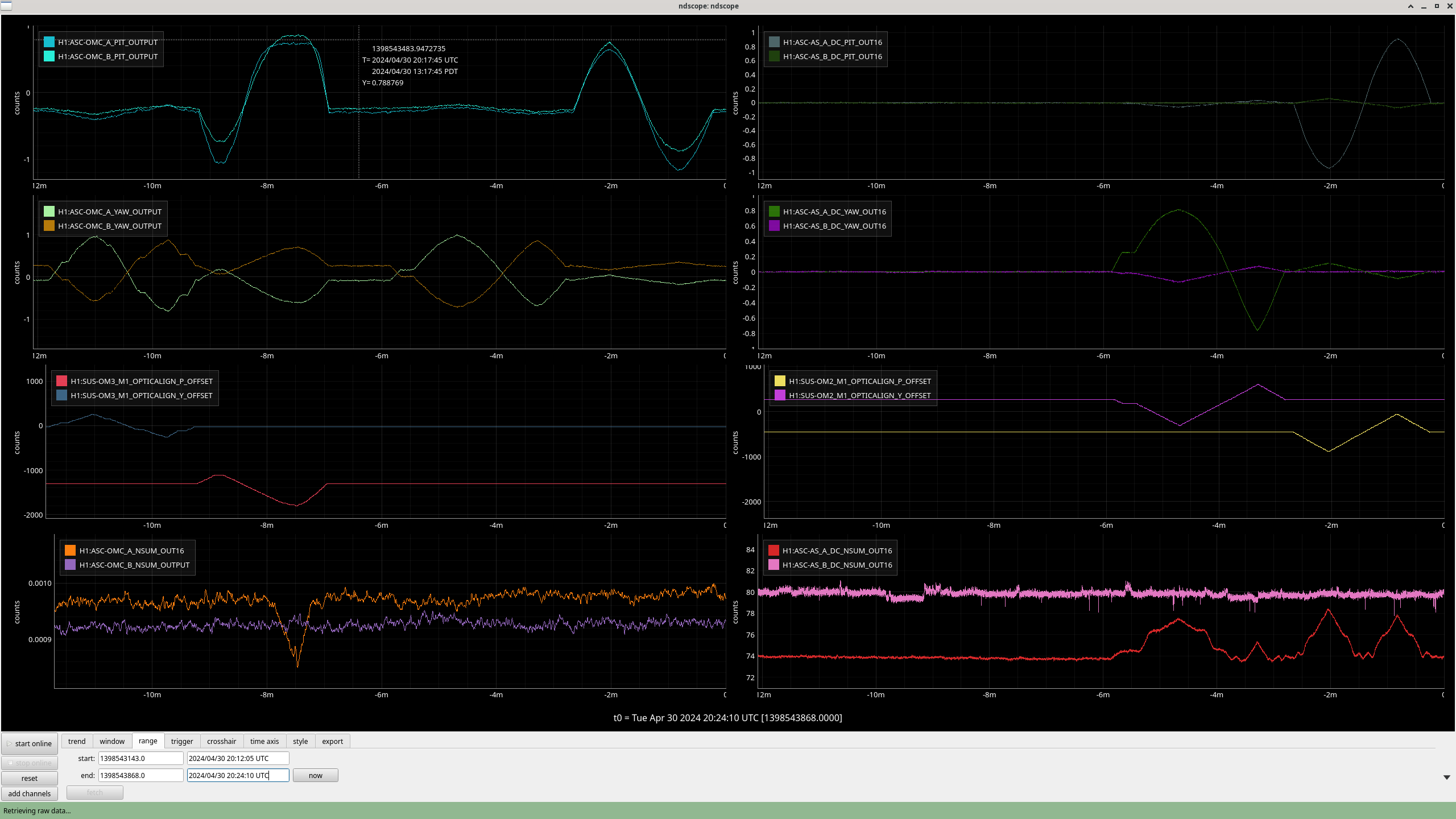The image size is (1456, 819).
Task: Click the add channels button
Action: point(30,793)
